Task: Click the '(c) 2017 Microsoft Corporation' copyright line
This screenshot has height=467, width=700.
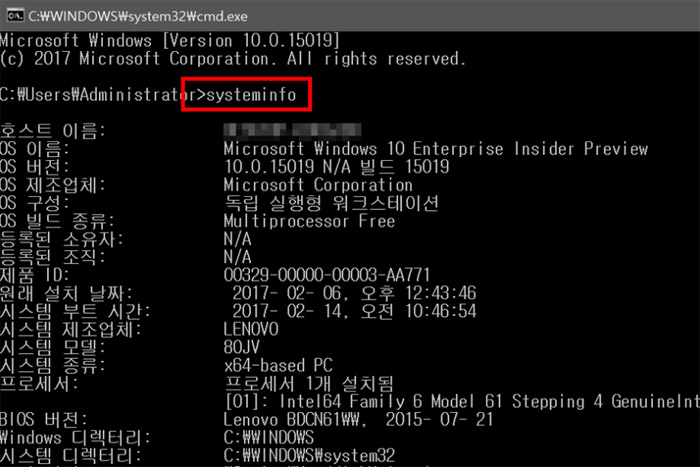Action: 233,58
